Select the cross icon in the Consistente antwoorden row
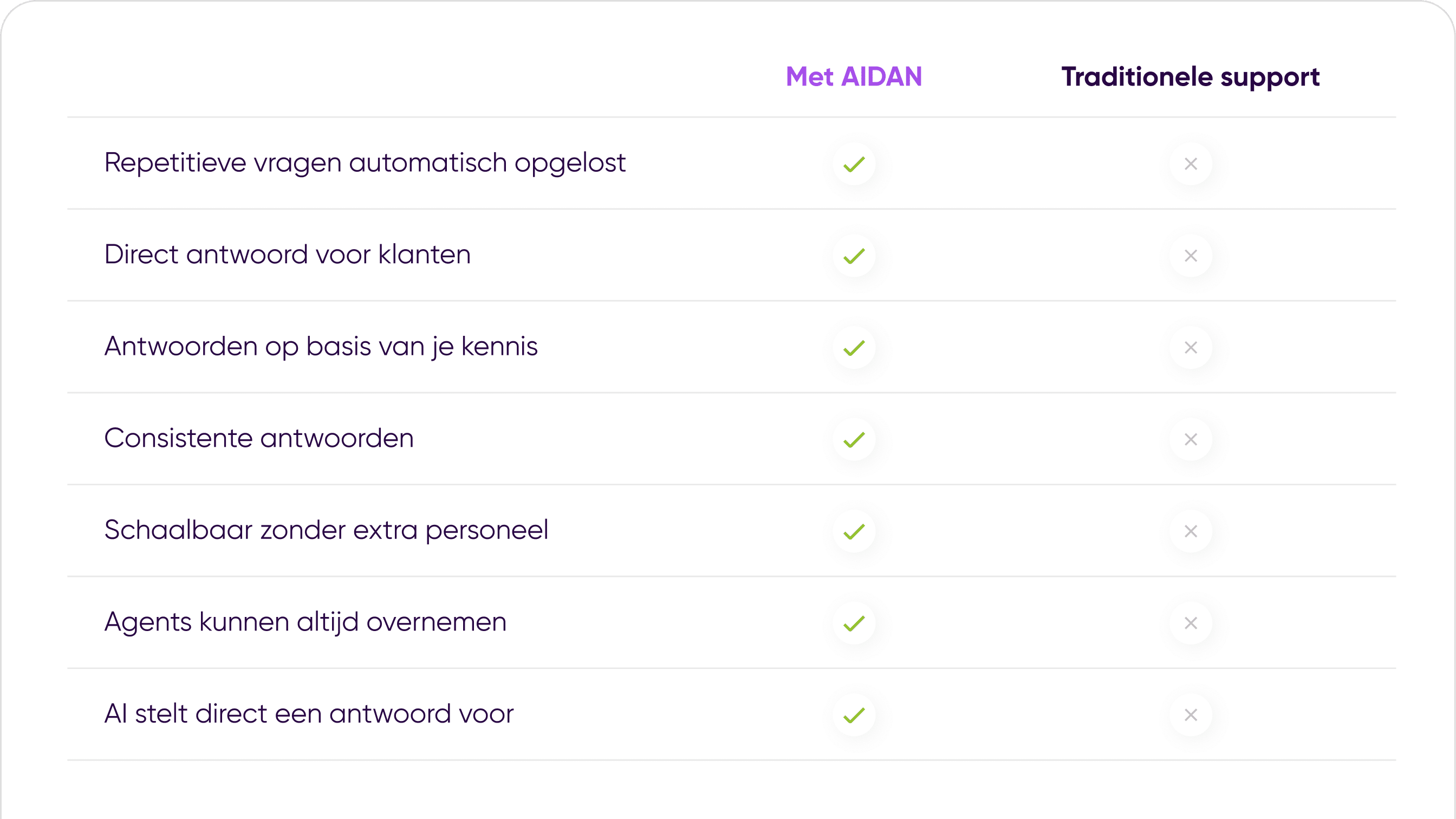This screenshot has width=1456, height=819. [x=1191, y=440]
